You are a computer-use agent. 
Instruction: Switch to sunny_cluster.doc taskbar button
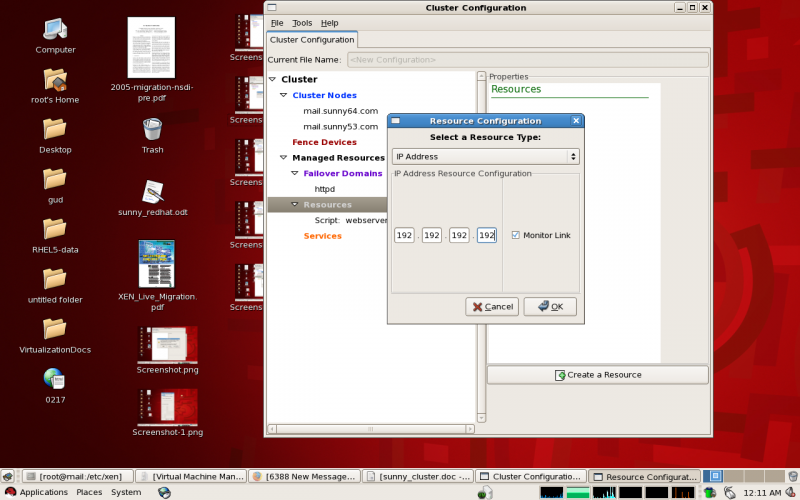click(x=418, y=477)
